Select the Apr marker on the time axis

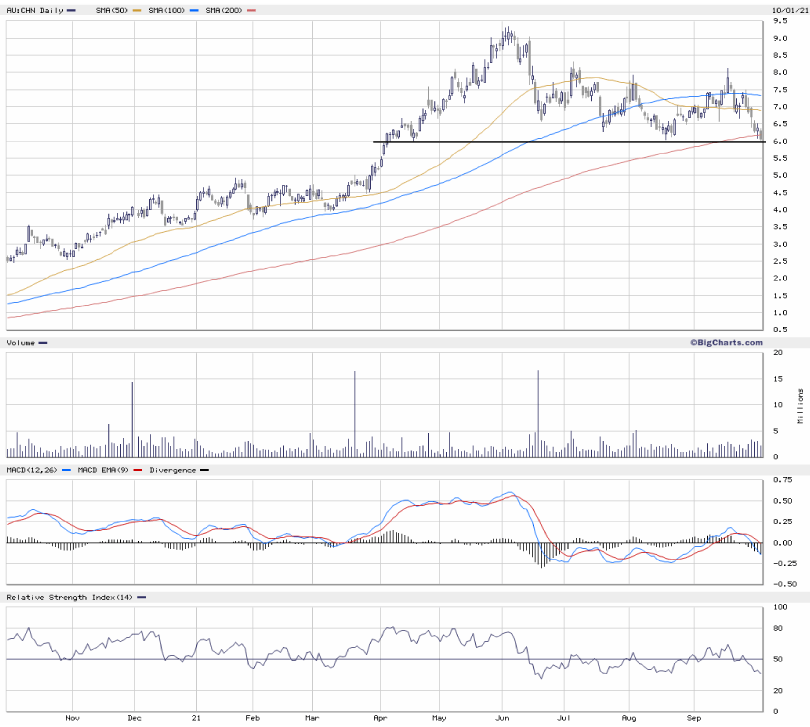coord(380,717)
